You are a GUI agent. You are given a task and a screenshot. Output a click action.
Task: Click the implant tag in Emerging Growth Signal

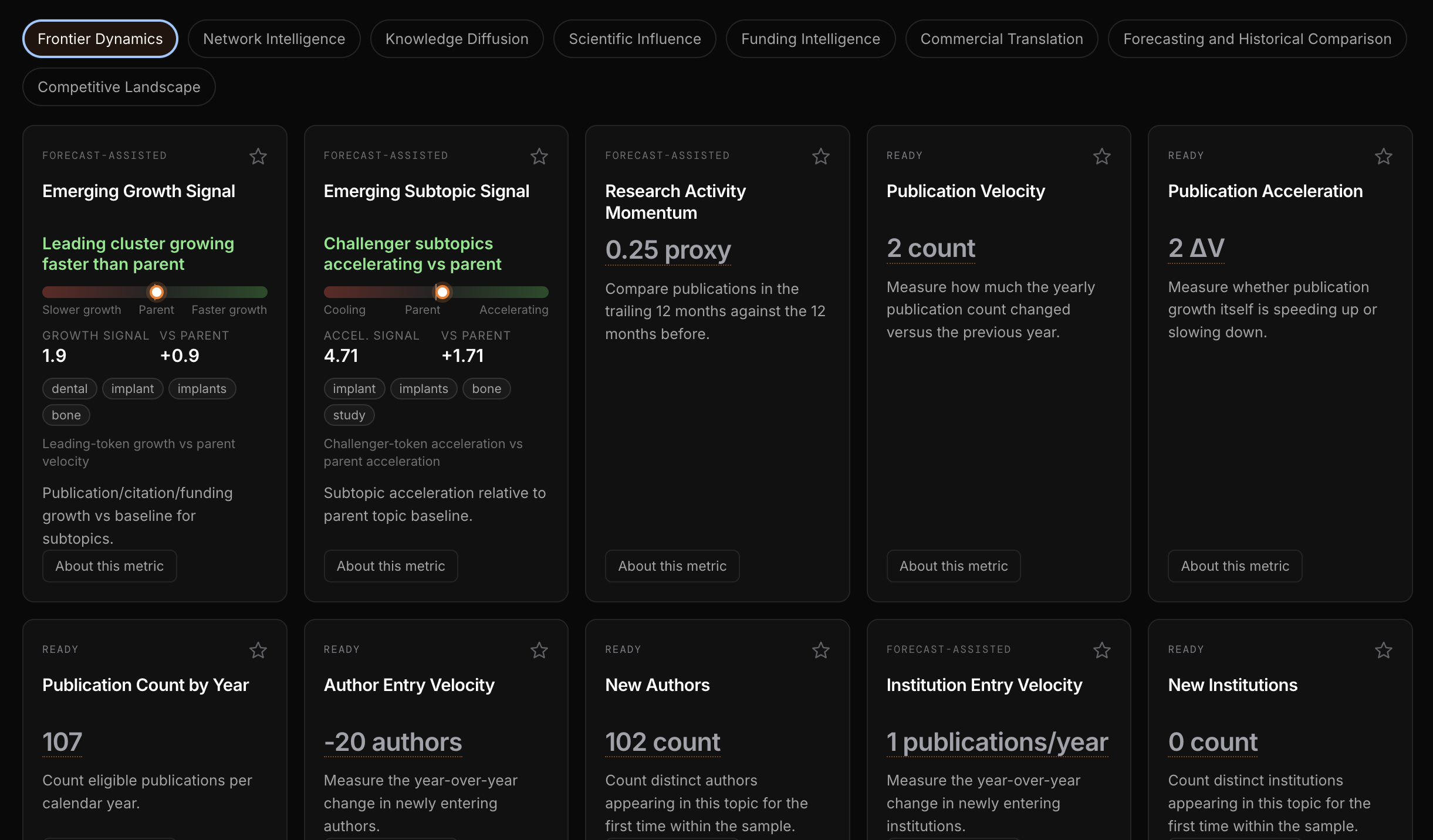click(x=133, y=389)
